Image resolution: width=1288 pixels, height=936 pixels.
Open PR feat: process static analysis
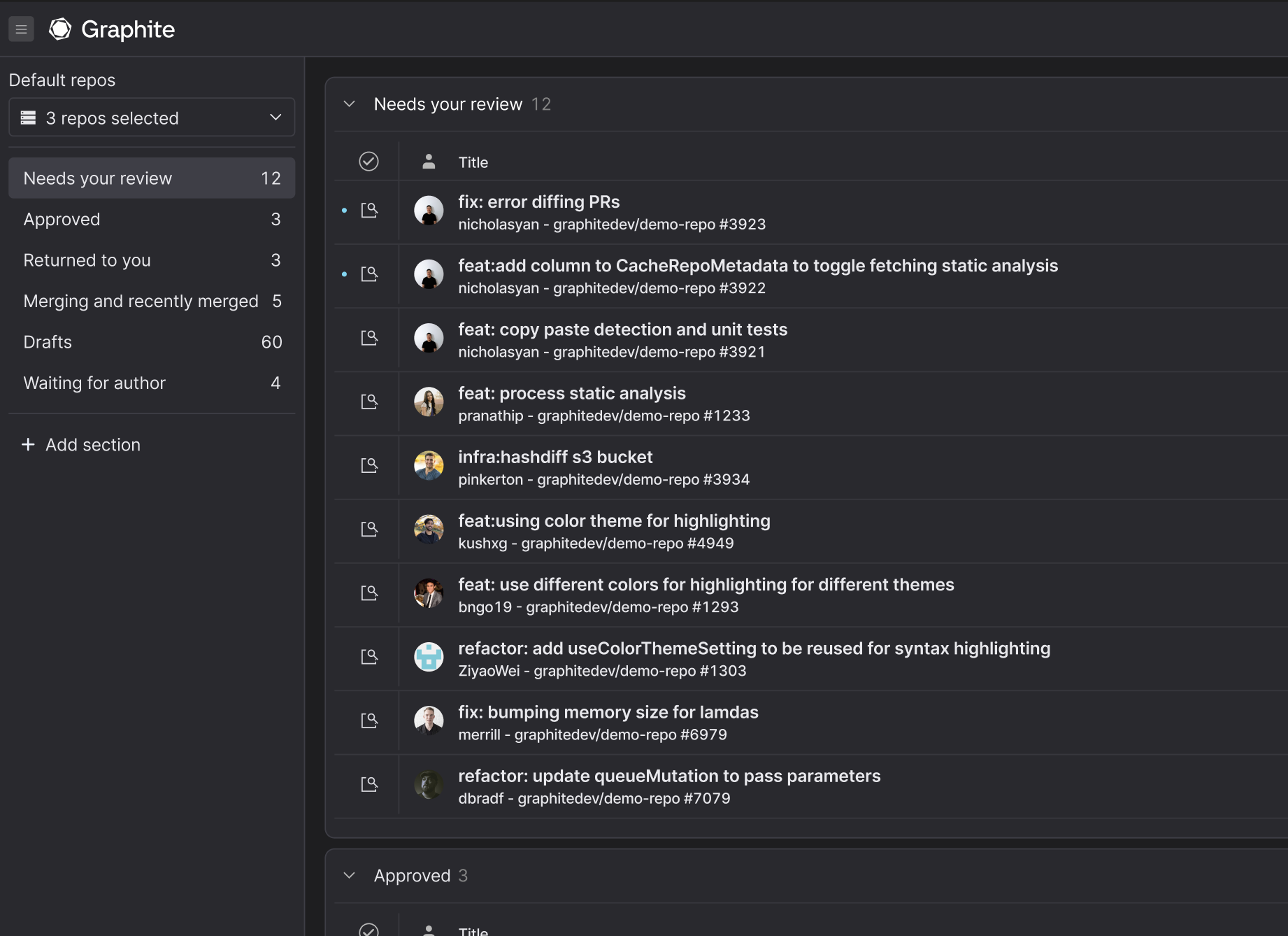(572, 393)
